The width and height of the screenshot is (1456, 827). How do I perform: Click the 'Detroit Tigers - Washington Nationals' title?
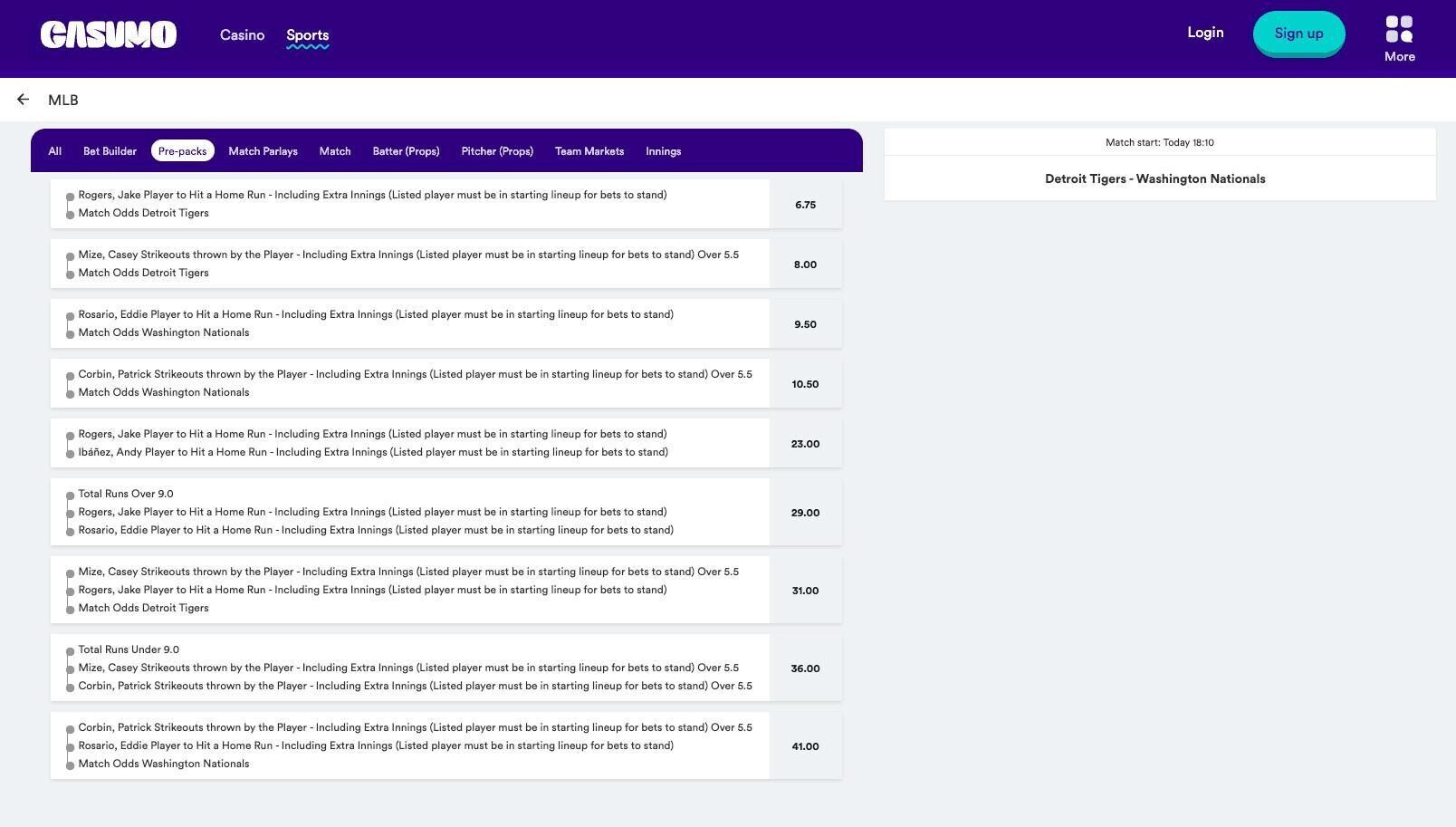(1155, 178)
